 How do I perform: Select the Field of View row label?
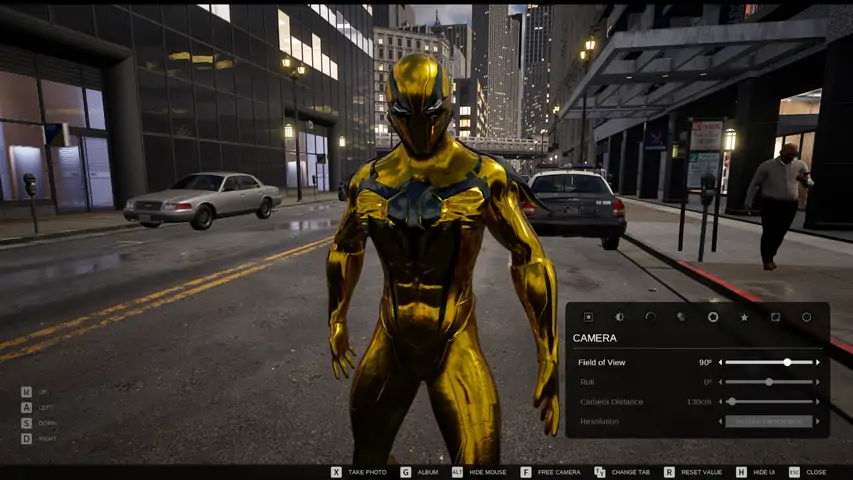602,362
